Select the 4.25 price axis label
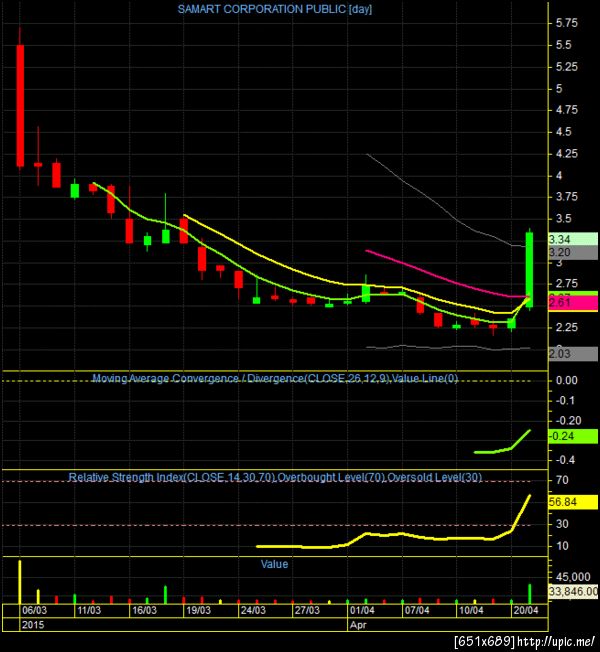The height and width of the screenshot is (652, 600). click(x=567, y=153)
